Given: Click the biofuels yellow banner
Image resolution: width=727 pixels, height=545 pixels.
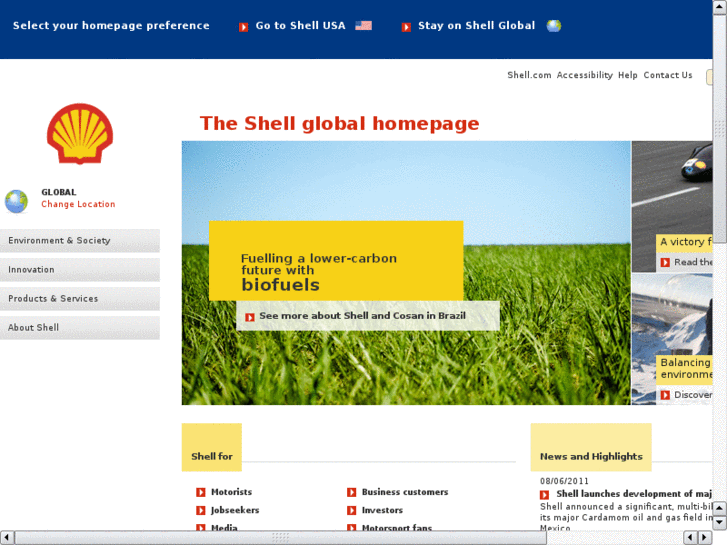Looking at the screenshot, I should (x=336, y=261).
